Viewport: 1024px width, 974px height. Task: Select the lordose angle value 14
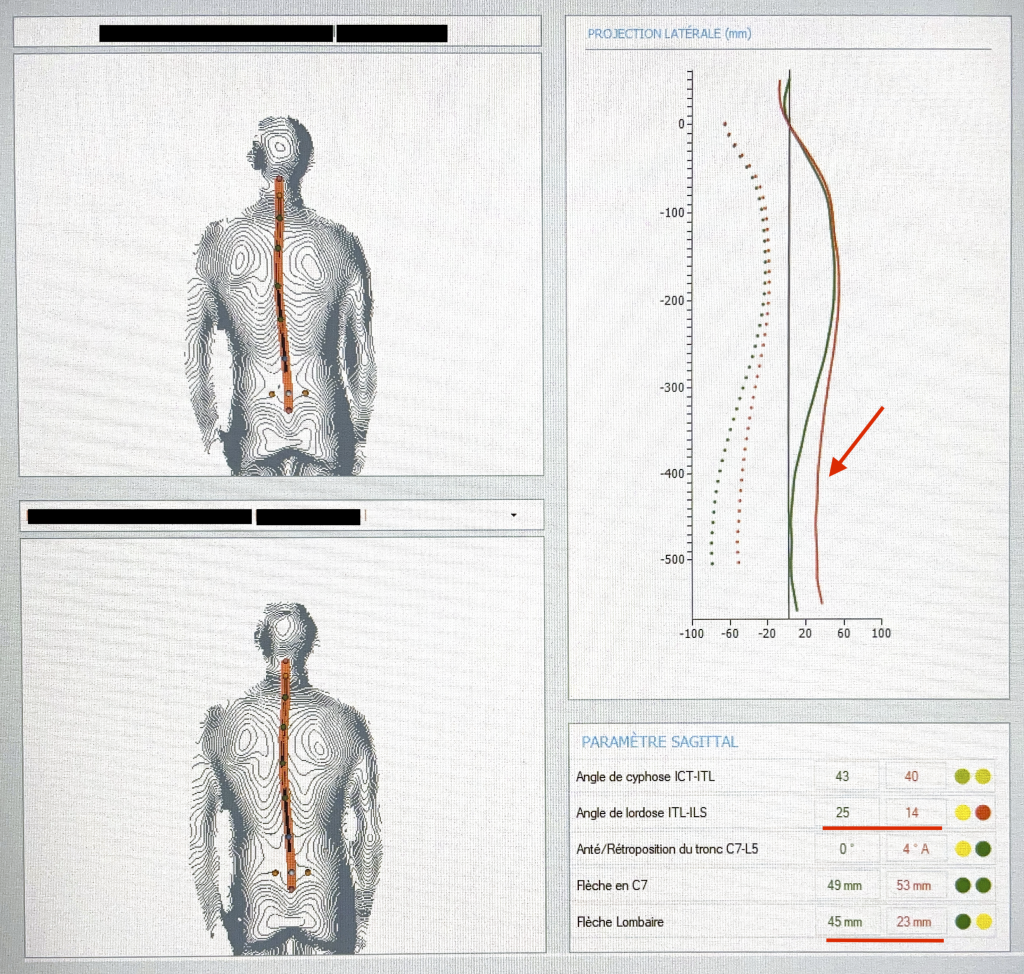(912, 813)
